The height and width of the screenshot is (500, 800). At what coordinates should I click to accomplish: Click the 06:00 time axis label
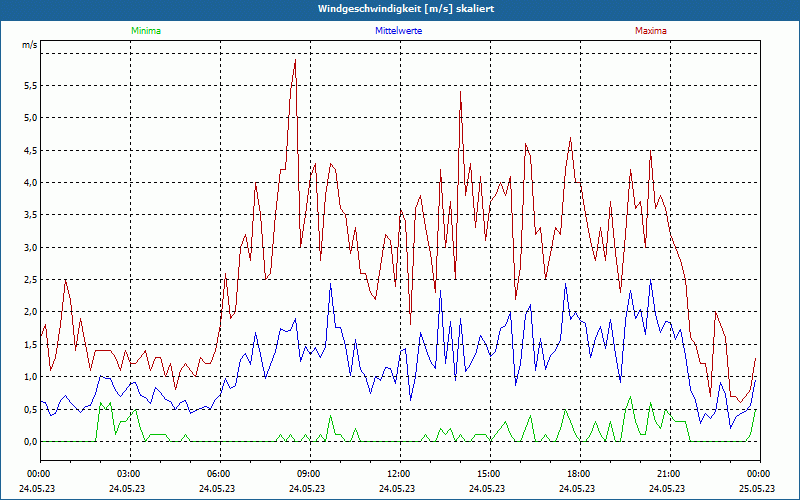pyautogui.click(x=219, y=474)
